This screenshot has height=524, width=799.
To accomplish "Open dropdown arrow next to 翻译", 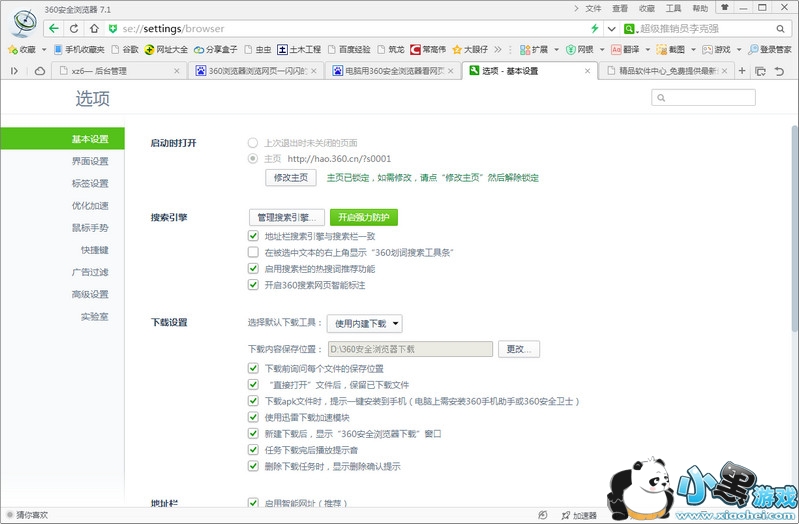I will coord(648,49).
